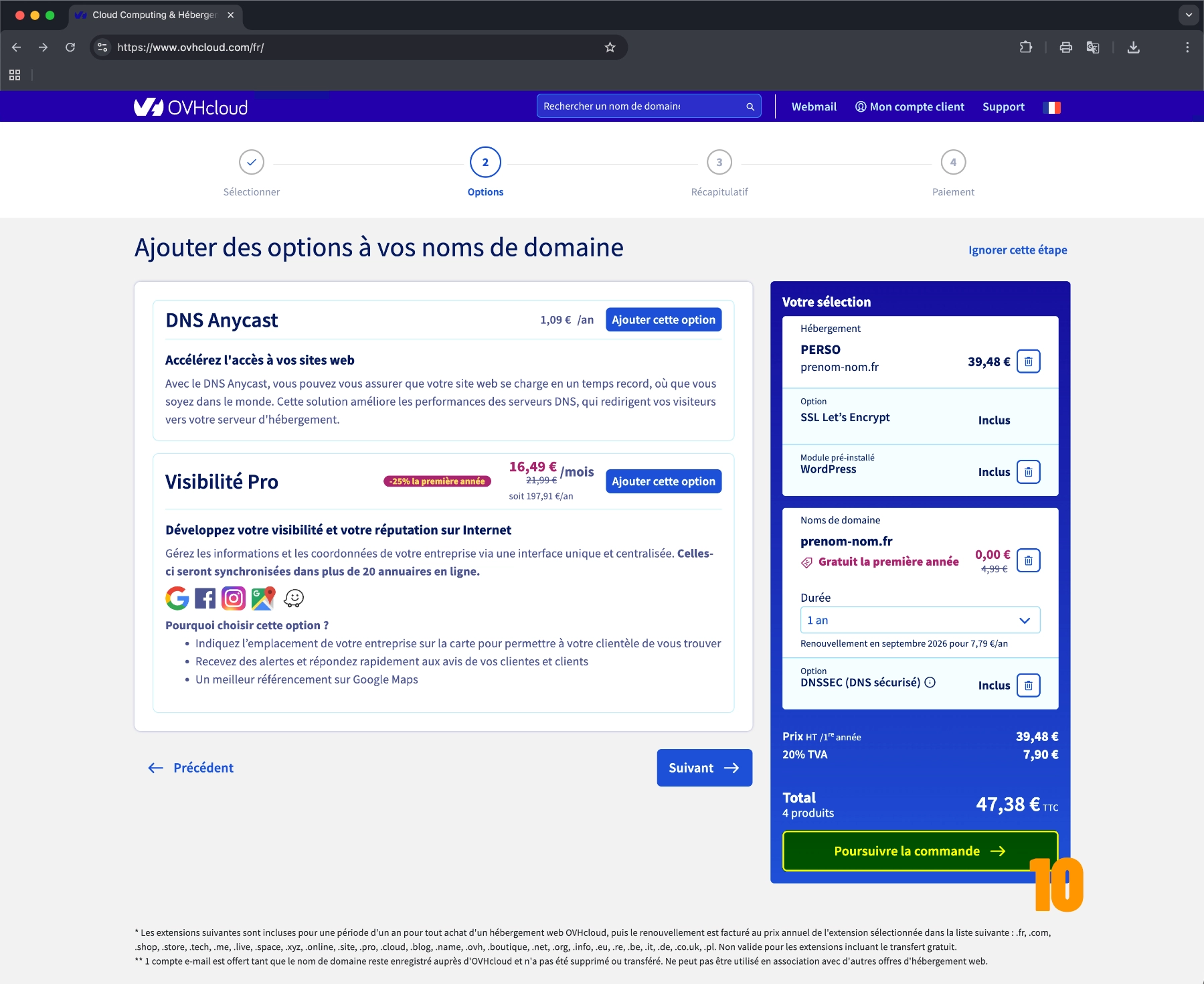Screen dimensions: 1204x984
Task: Add the DNS Anycast option
Action: coord(663,320)
